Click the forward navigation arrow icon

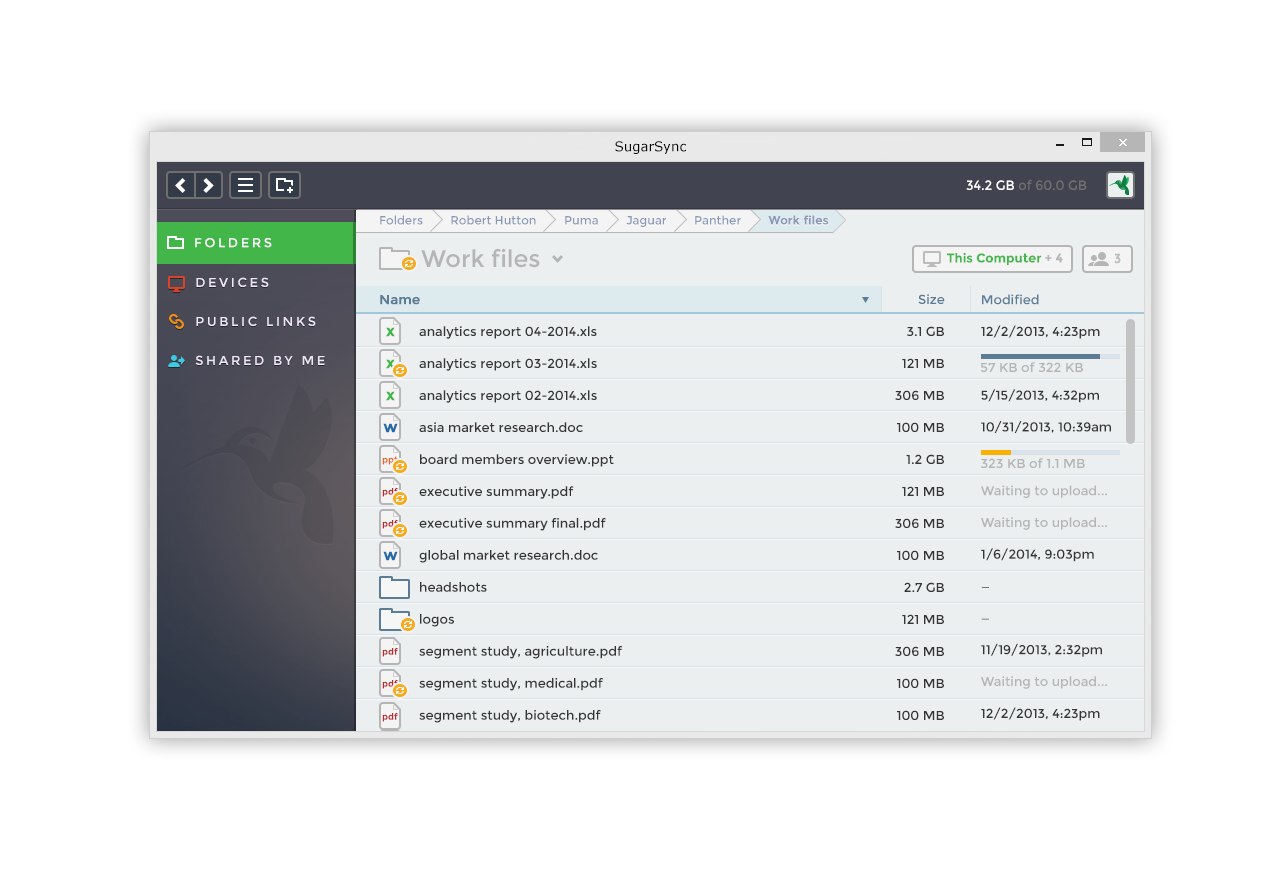[x=208, y=185]
